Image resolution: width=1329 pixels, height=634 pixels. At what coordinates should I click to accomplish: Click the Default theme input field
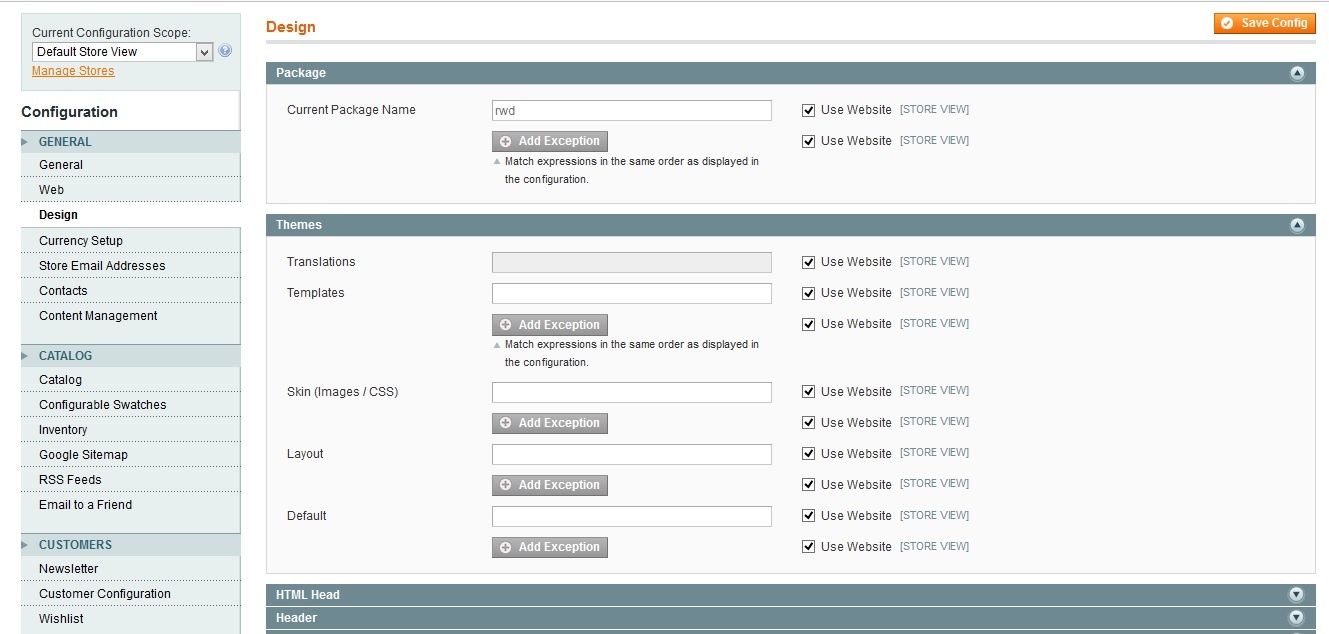[632, 517]
